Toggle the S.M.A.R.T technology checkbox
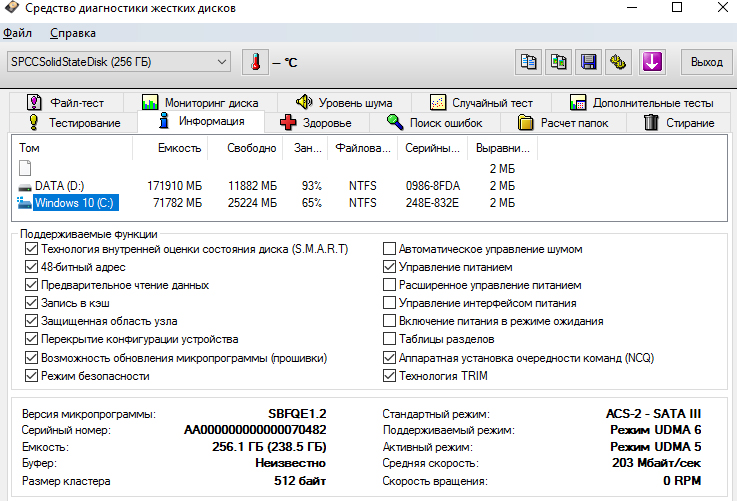Image resolution: width=737 pixels, height=501 pixels. point(31,249)
